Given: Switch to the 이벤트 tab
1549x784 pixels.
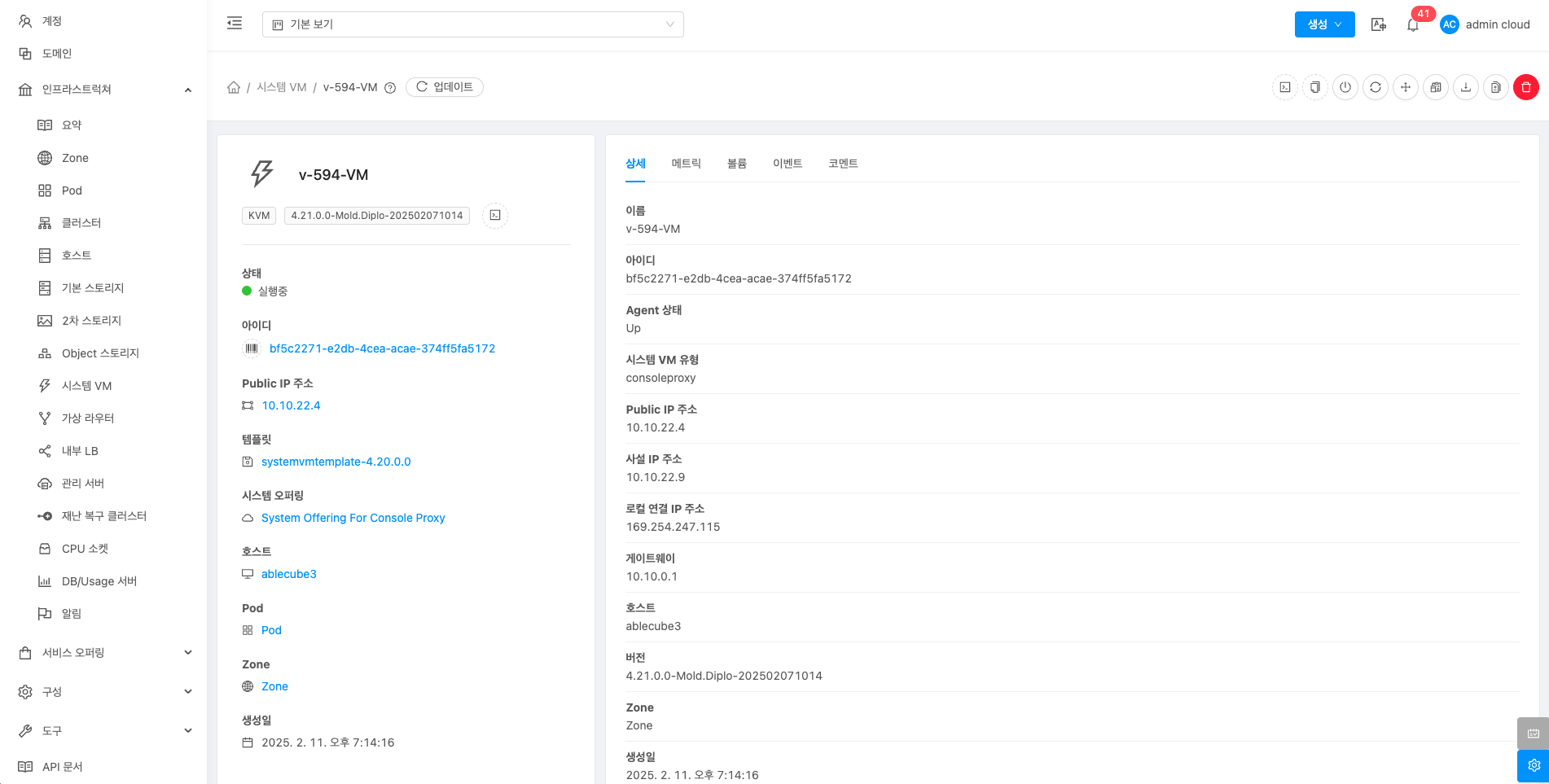Looking at the screenshot, I should point(787,164).
